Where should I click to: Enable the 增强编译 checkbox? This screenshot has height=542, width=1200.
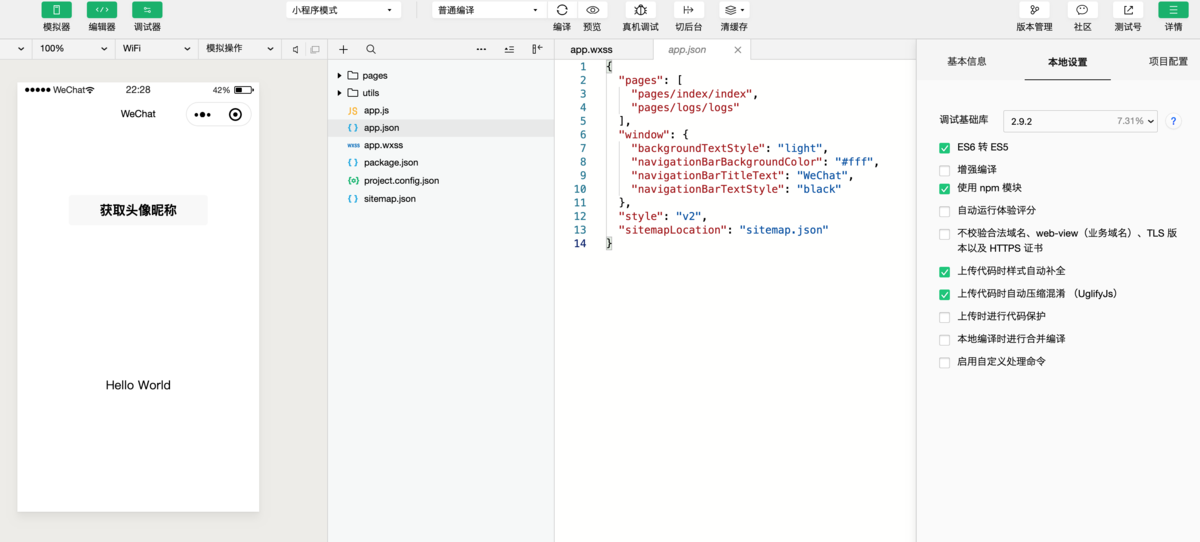coord(944,170)
